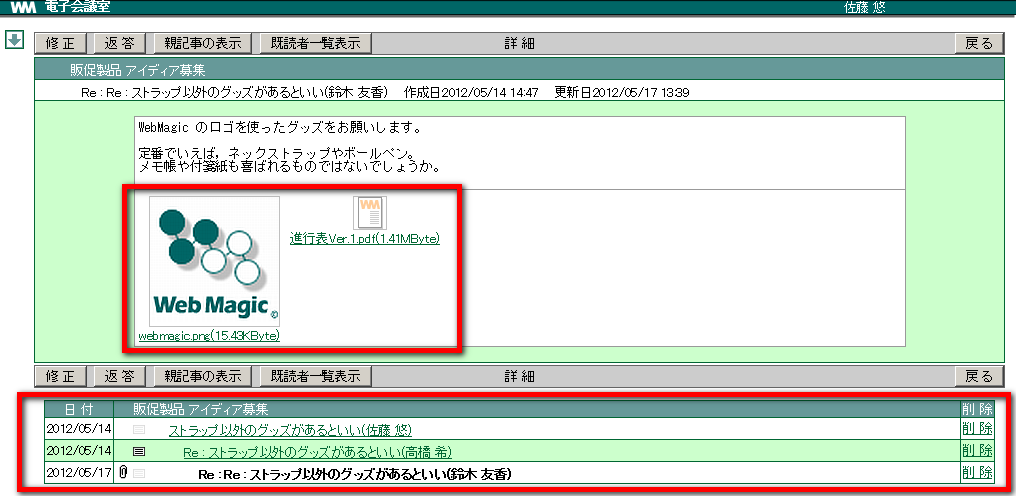Open reply Re: ストラップ以外のグッズがあるといい(高橋 希)
Screen dimensions: 1016x496
point(318,452)
